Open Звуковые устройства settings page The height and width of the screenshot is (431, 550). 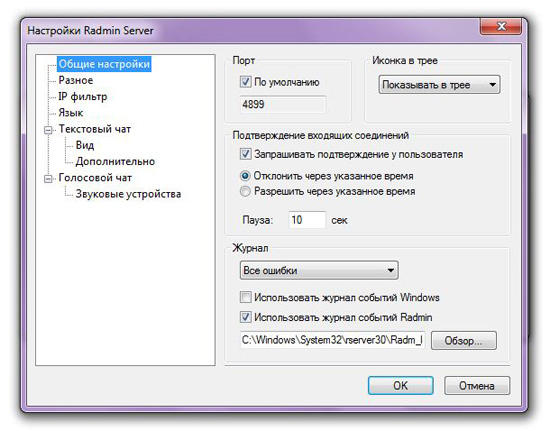coord(128,194)
